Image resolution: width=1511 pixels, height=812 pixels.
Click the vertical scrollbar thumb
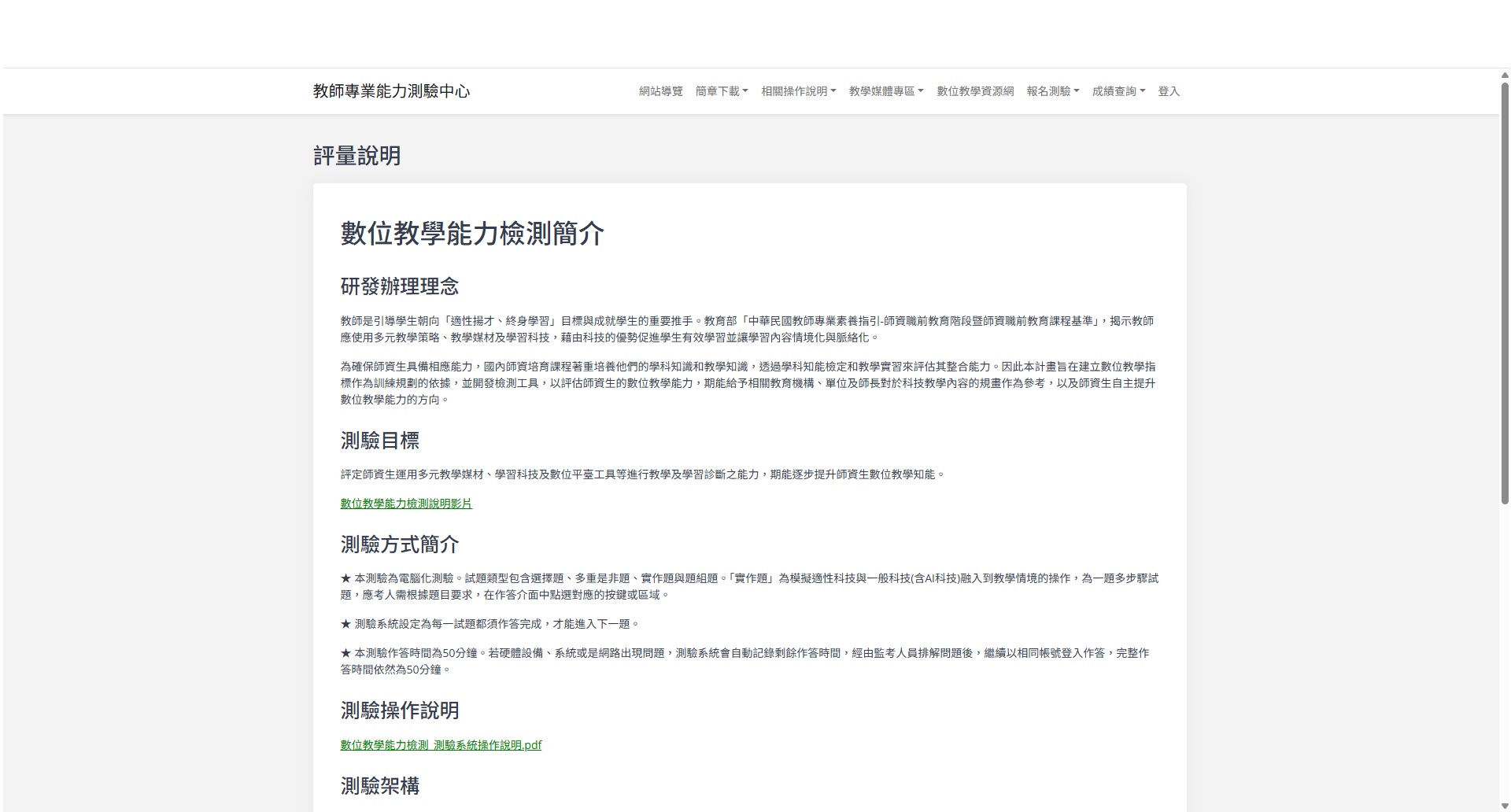point(1505,291)
